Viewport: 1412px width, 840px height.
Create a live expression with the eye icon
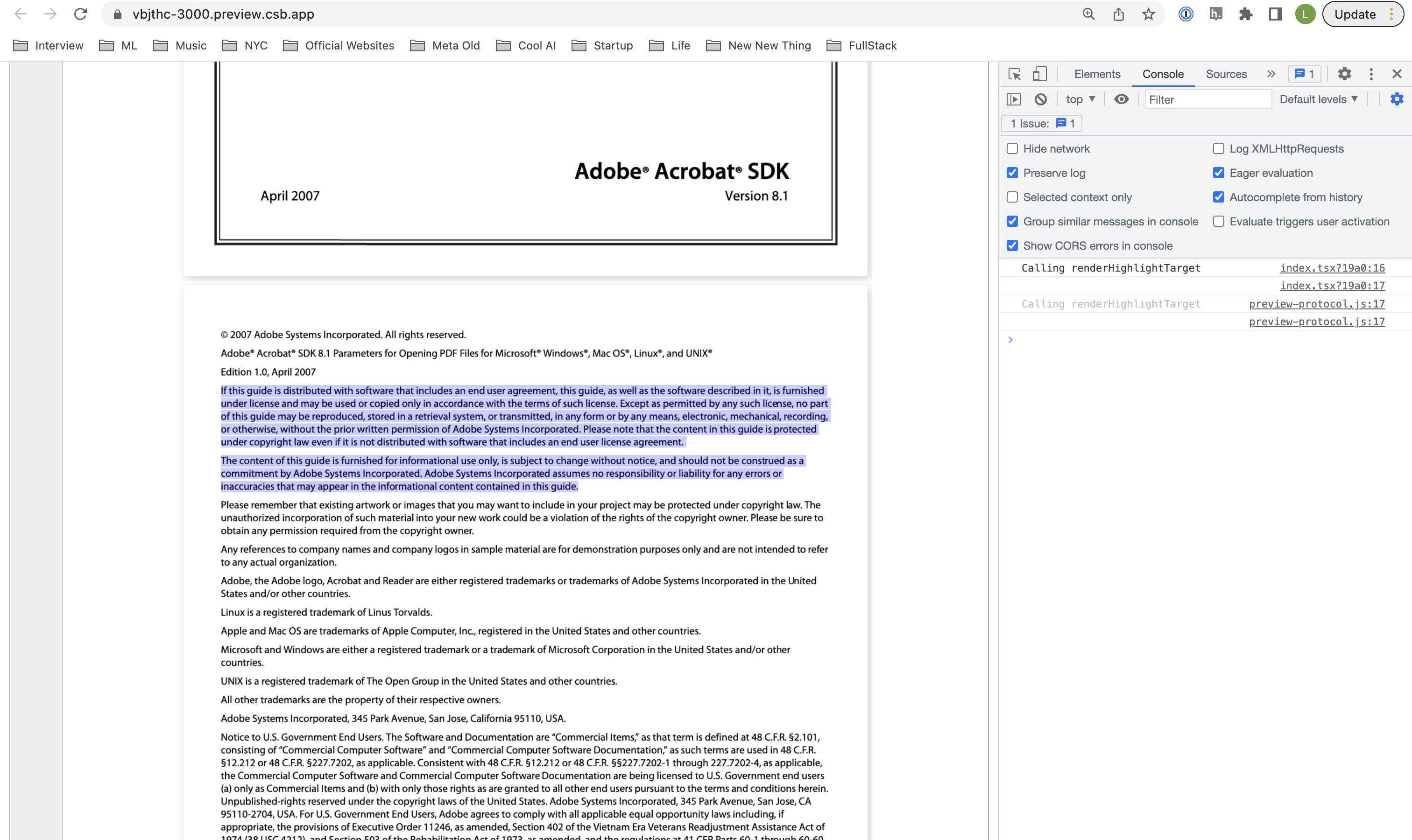point(1121,99)
